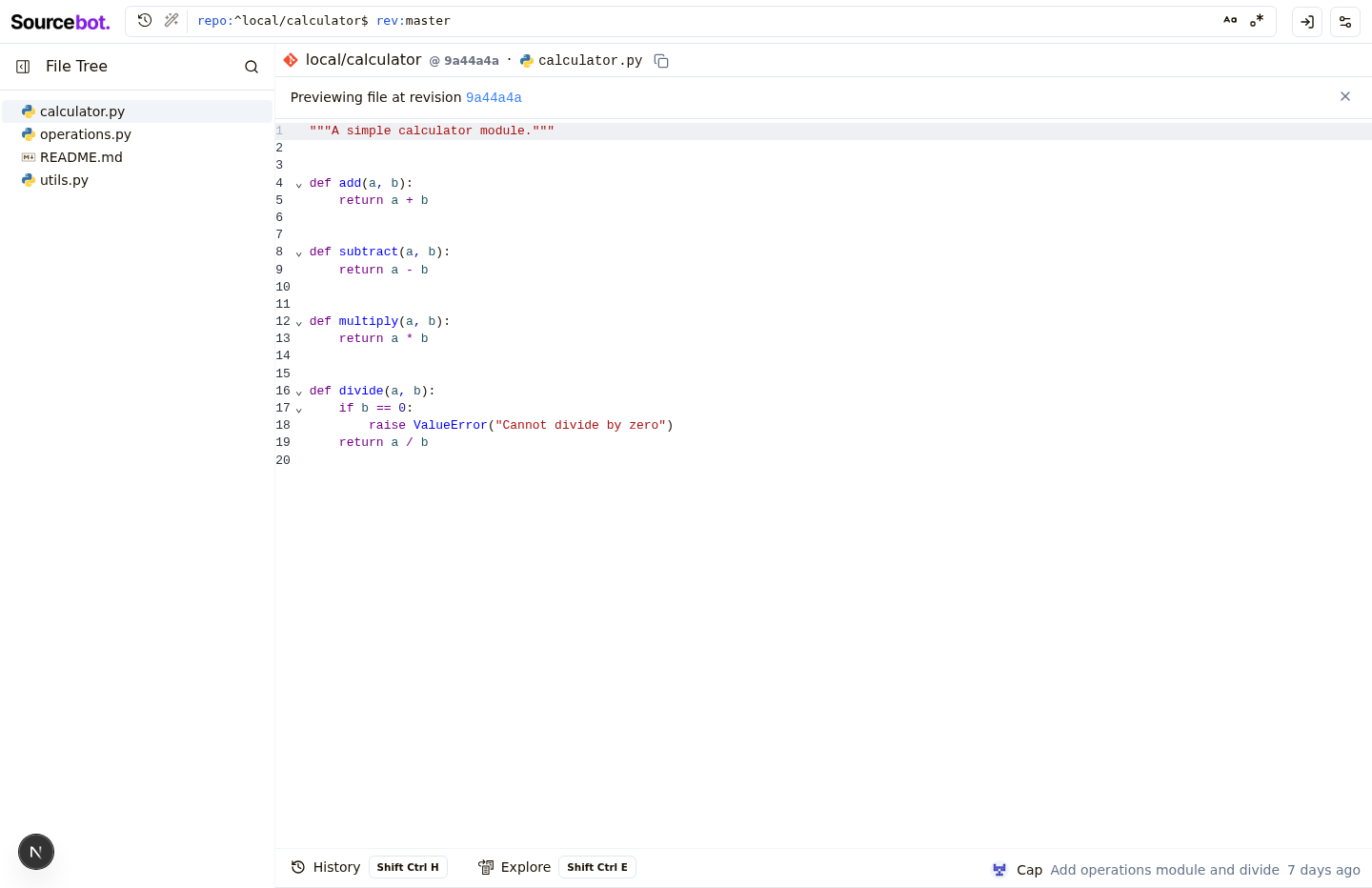Click the sign-in arrow icon
This screenshot has height=888, width=1372.
[1307, 22]
